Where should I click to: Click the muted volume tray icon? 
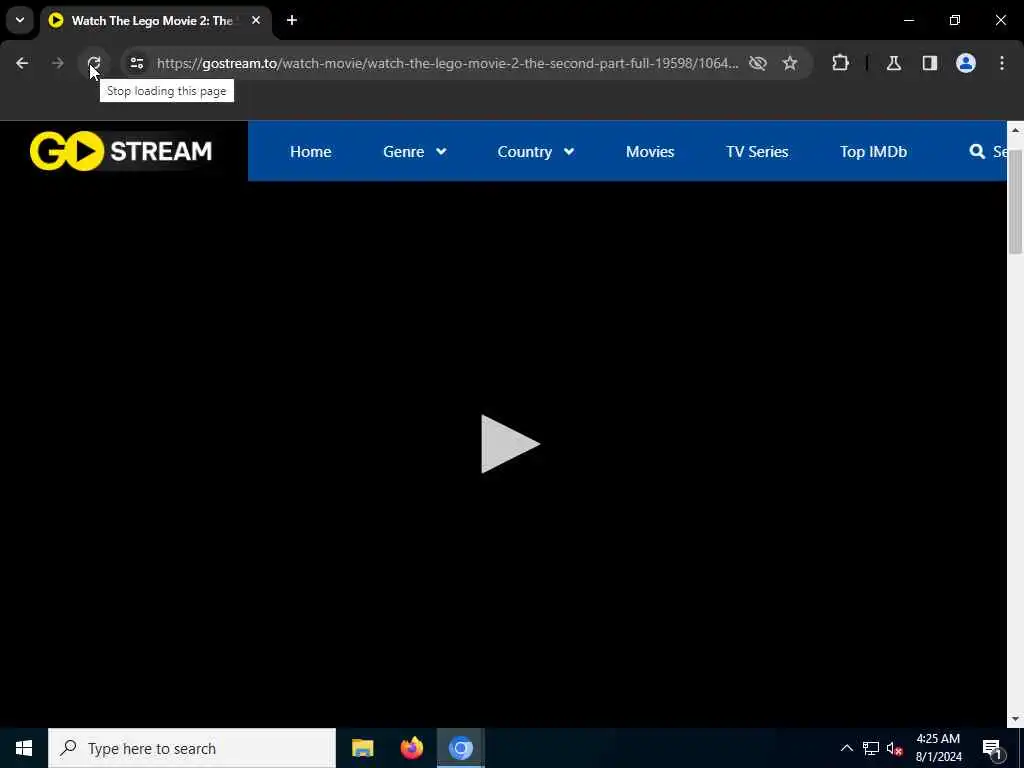(895, 748)
